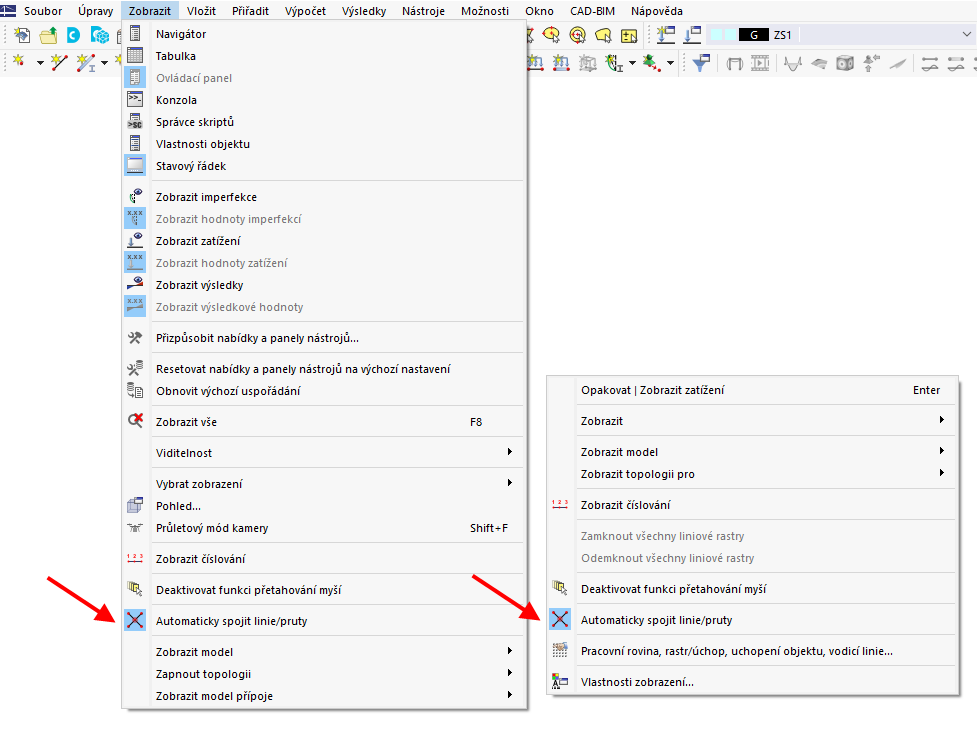Click the Konzola console icon
Screen dimensions: 977x733
tap(135, 100)
